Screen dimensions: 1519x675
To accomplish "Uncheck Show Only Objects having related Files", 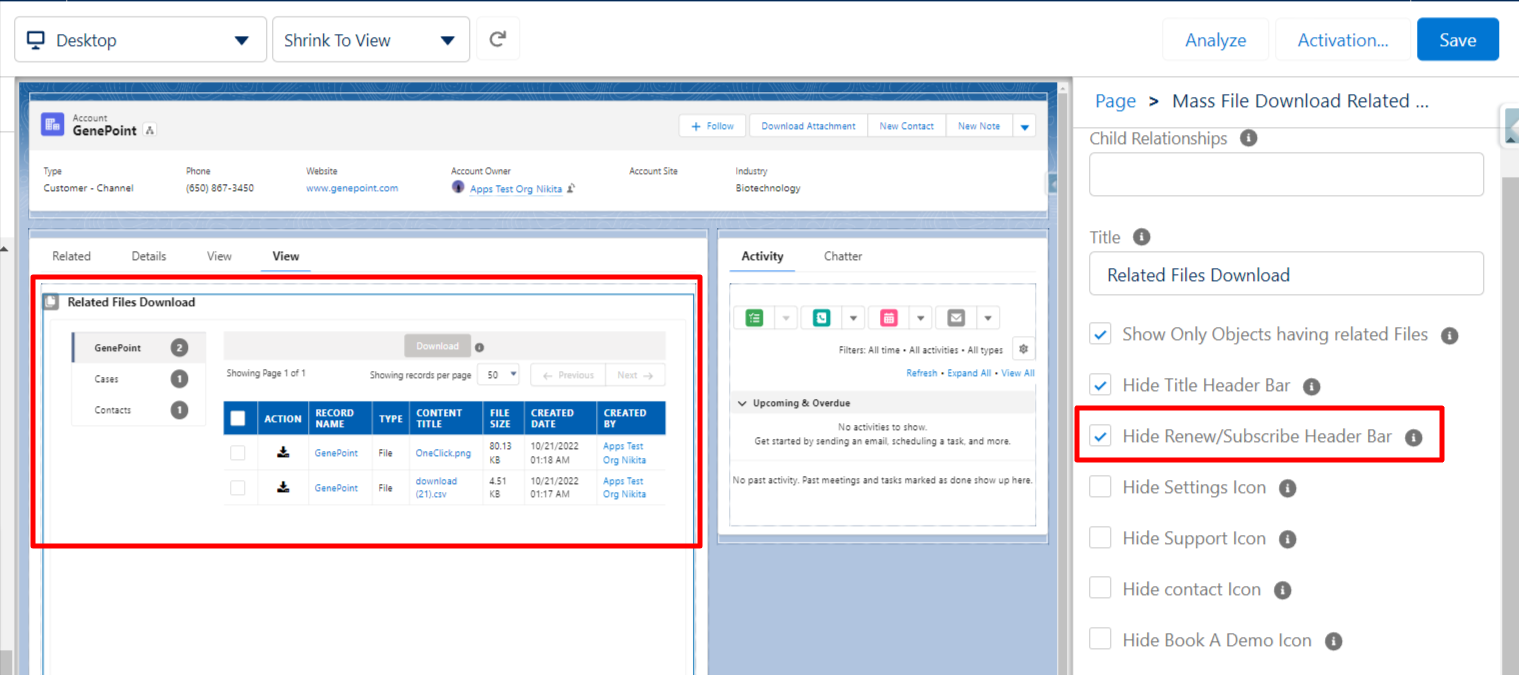I will (x=1100, y=334).
